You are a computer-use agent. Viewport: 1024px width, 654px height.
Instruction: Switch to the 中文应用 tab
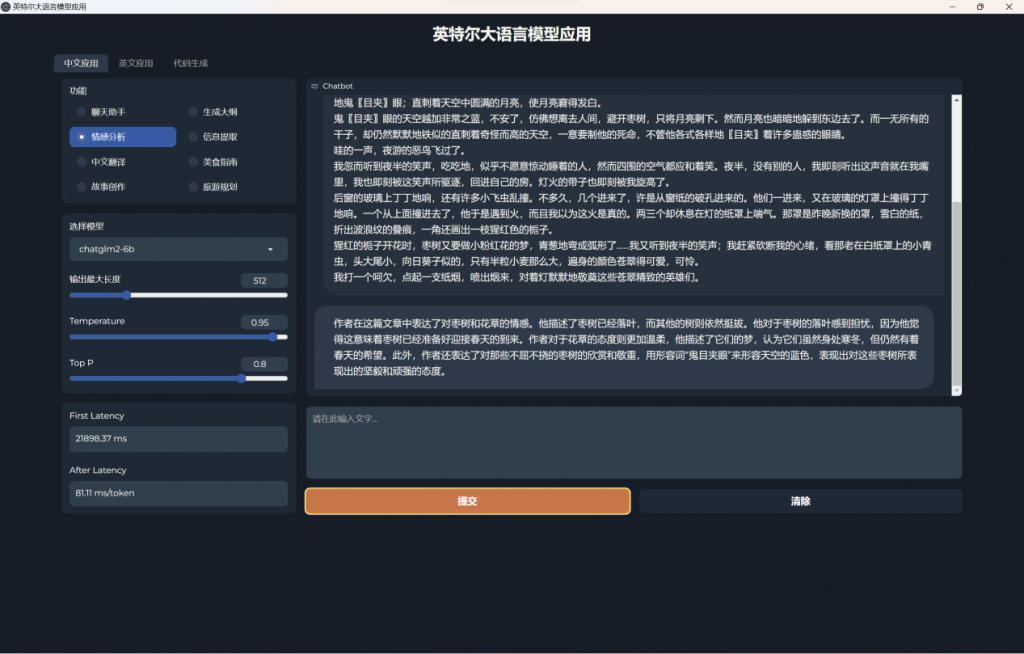click(x=81, y=62)
